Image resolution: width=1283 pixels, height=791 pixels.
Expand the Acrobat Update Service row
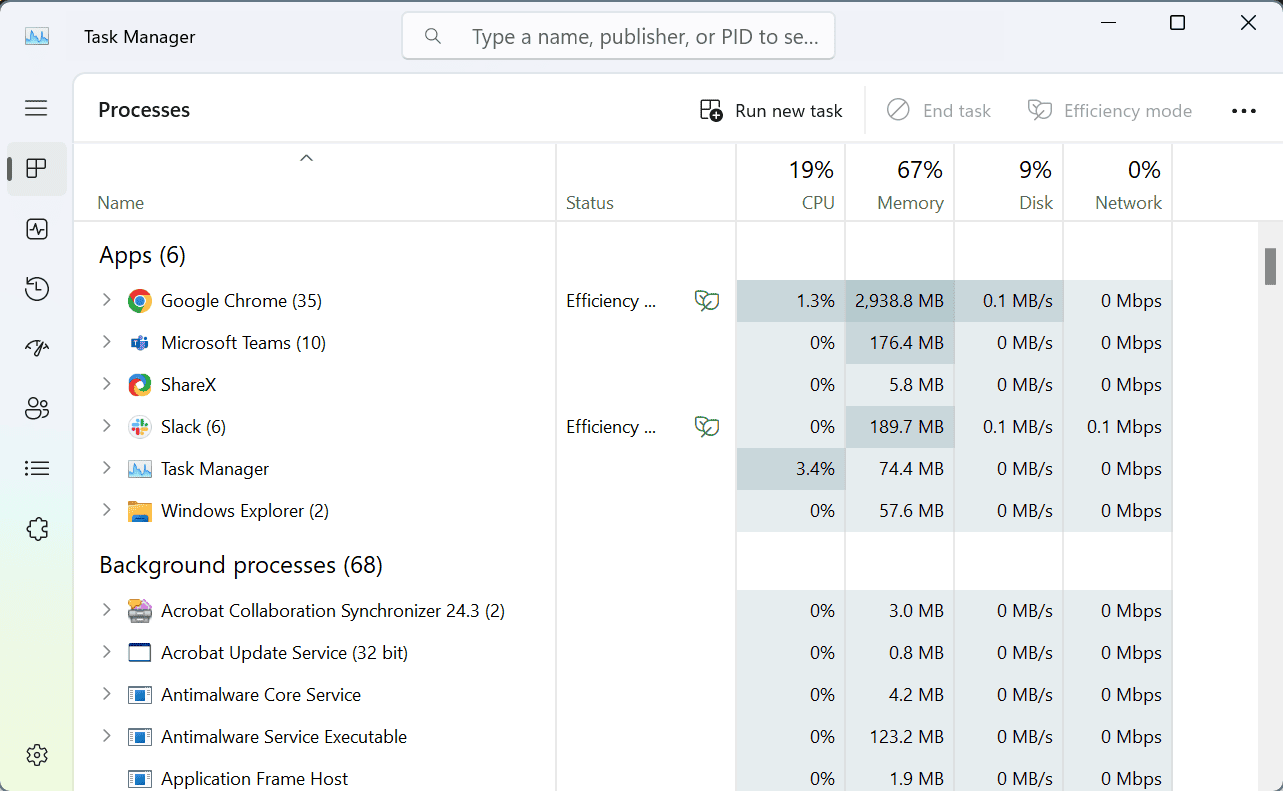(x=107, y=652)
